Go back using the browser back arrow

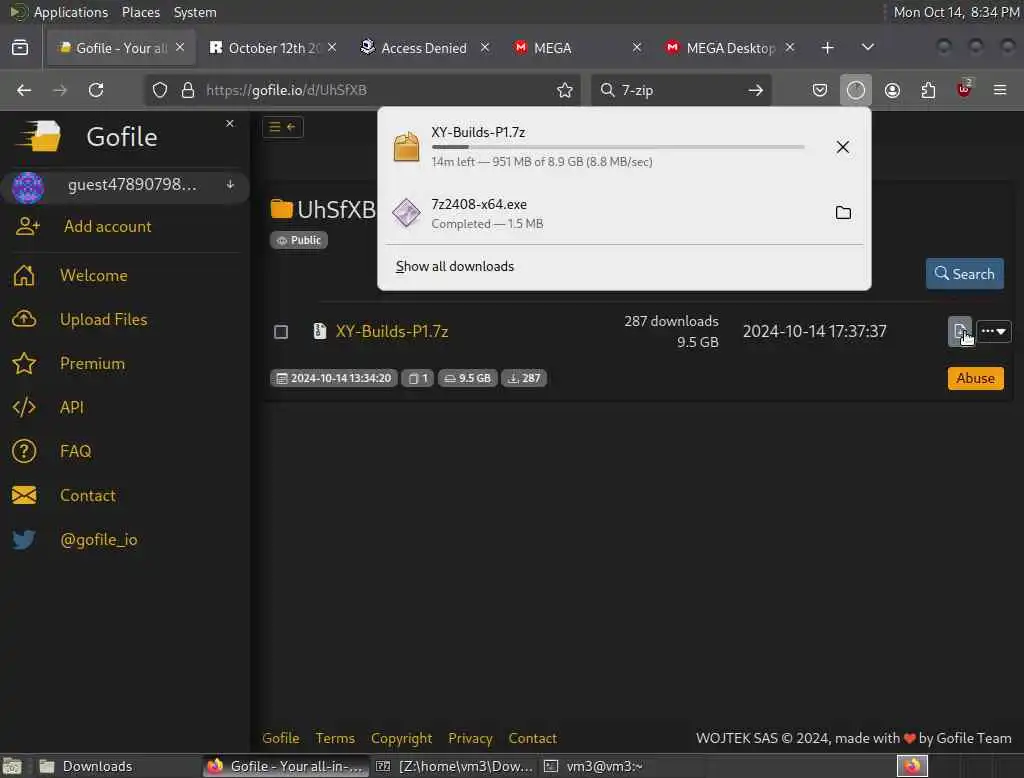coord(24,90)
